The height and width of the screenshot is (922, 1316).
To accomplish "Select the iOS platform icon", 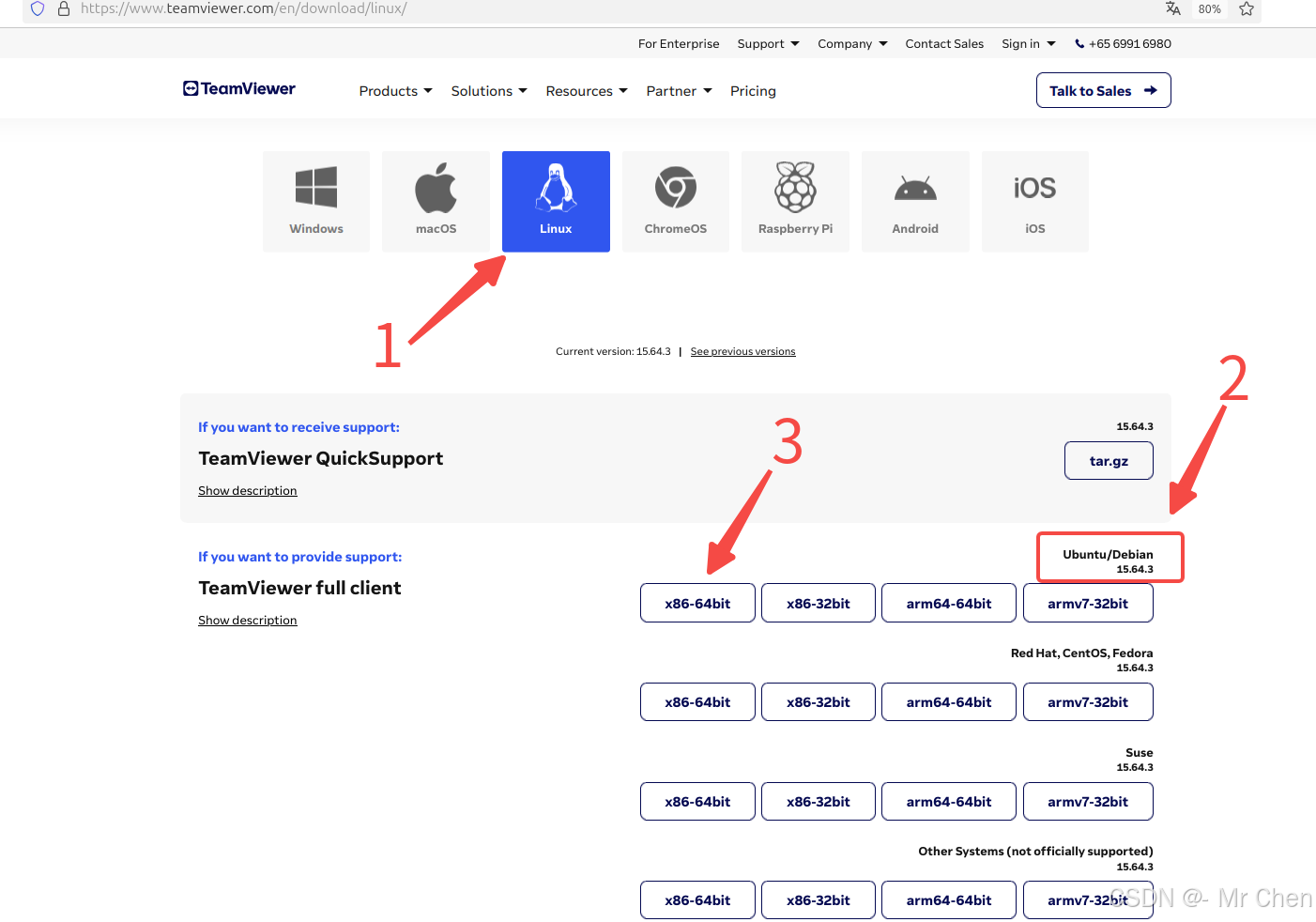I will click(1034, 201).
